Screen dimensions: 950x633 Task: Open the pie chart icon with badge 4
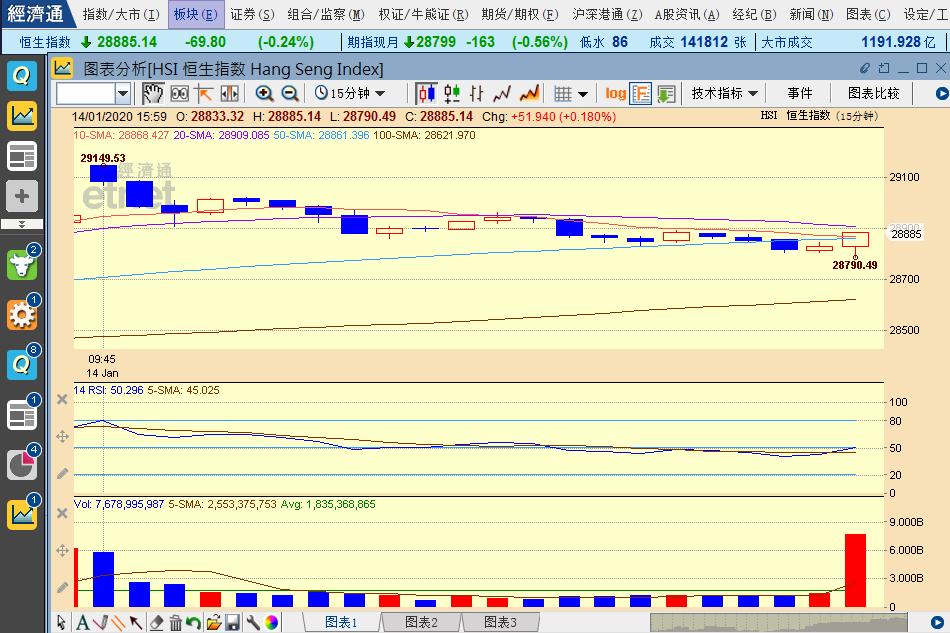[x=22, y=464]
